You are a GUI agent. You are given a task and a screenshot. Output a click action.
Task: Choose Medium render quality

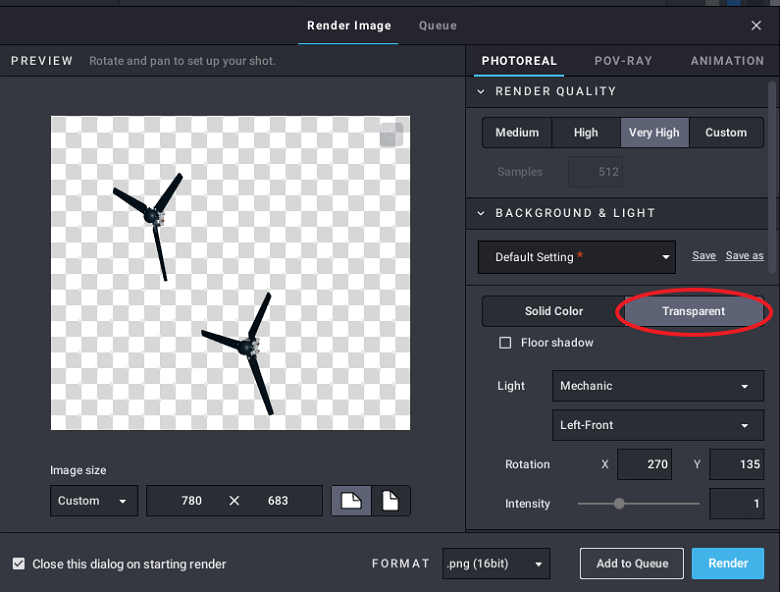tap(517, 132)
